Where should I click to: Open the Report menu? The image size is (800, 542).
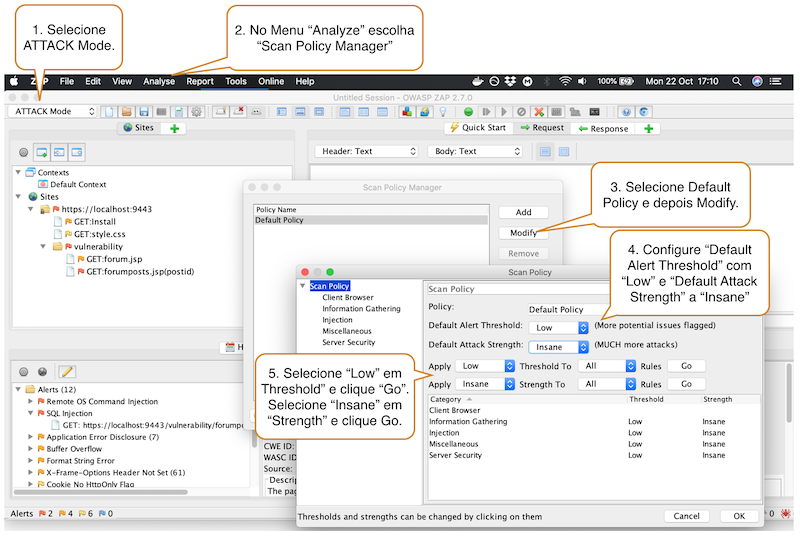pyautogui.click(x=199, y=82)
